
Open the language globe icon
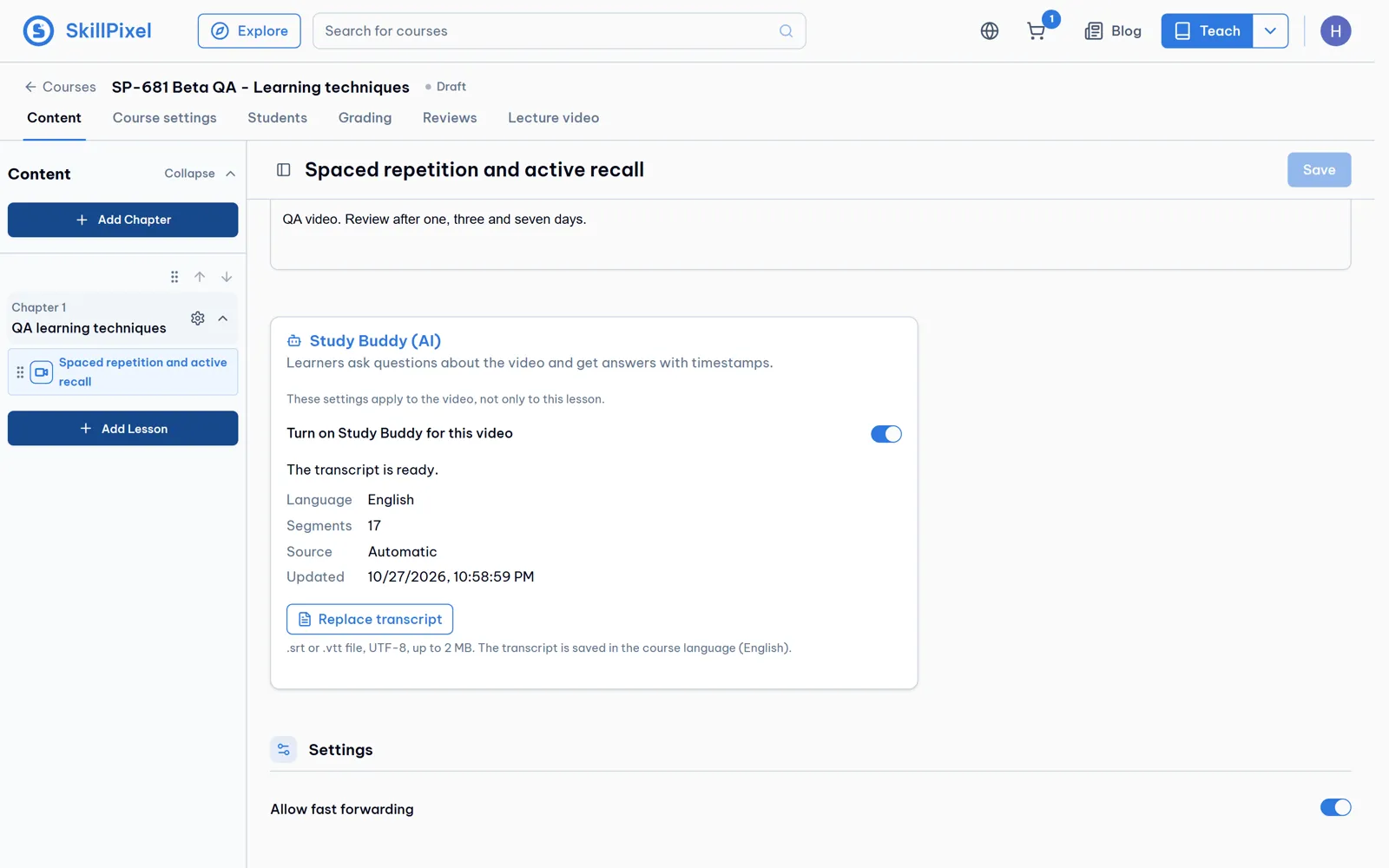point(989,31)
